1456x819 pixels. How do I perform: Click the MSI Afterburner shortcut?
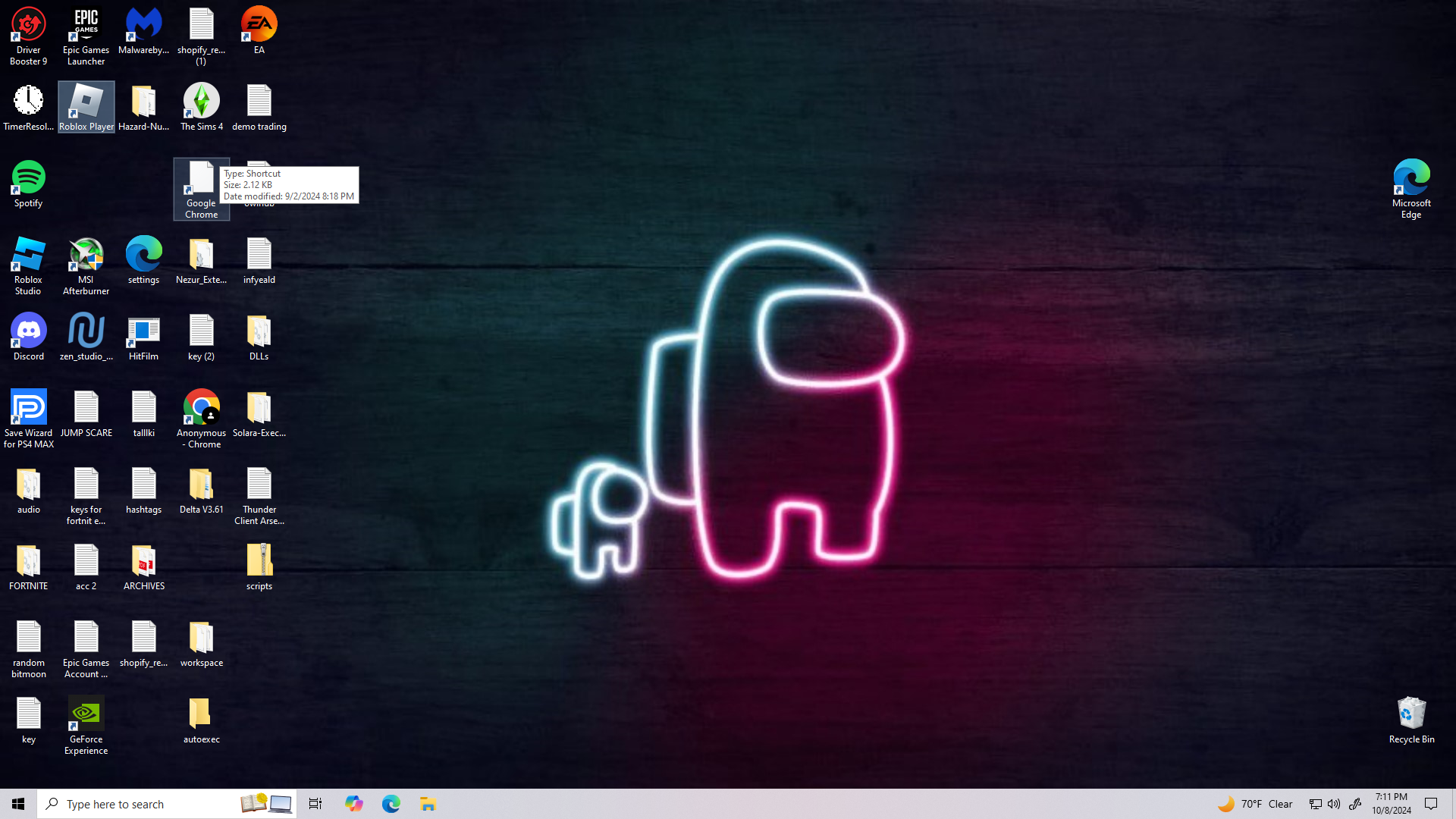point(86,256)
